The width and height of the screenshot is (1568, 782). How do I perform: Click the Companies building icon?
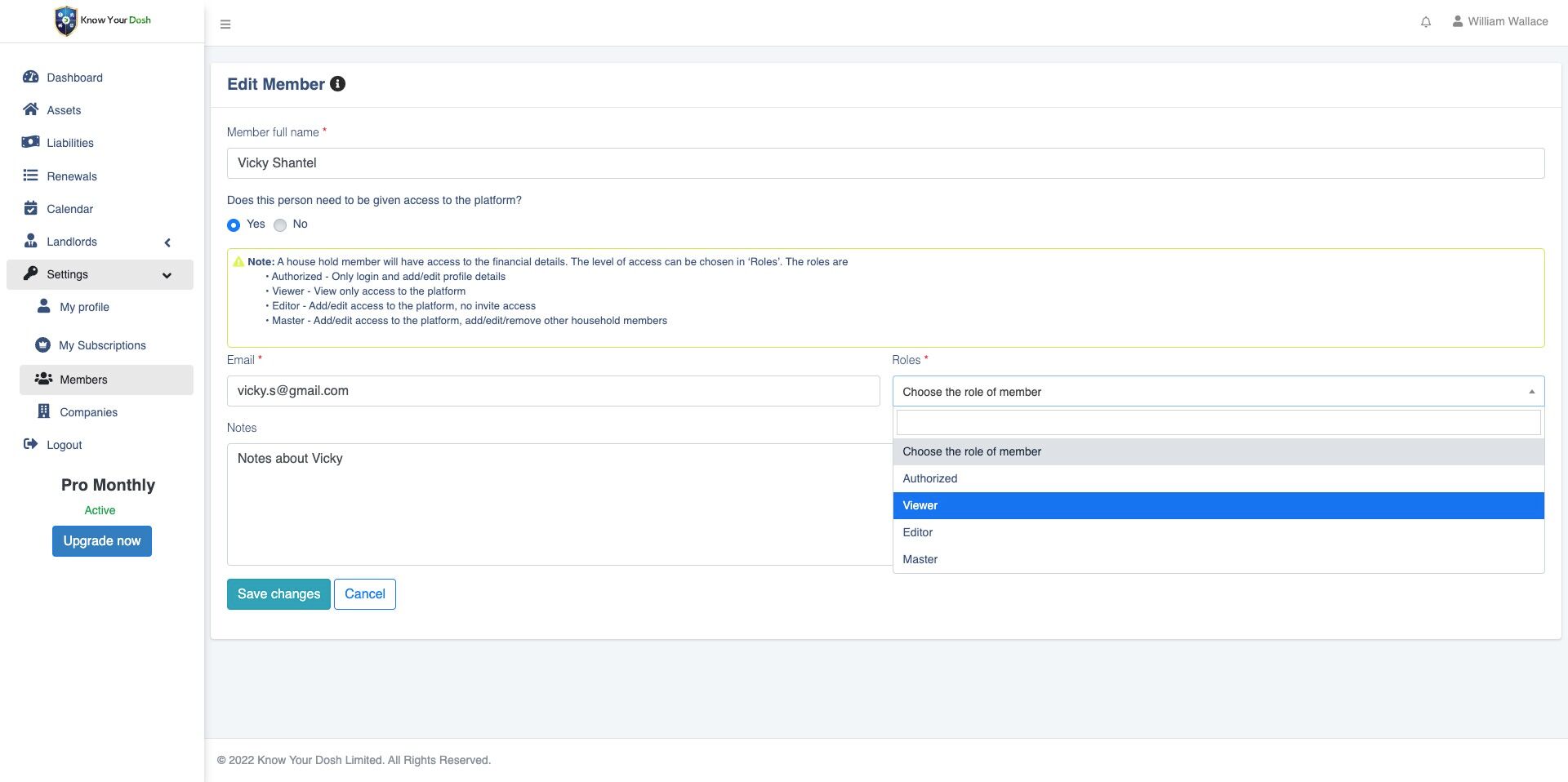tap(44, 411)
